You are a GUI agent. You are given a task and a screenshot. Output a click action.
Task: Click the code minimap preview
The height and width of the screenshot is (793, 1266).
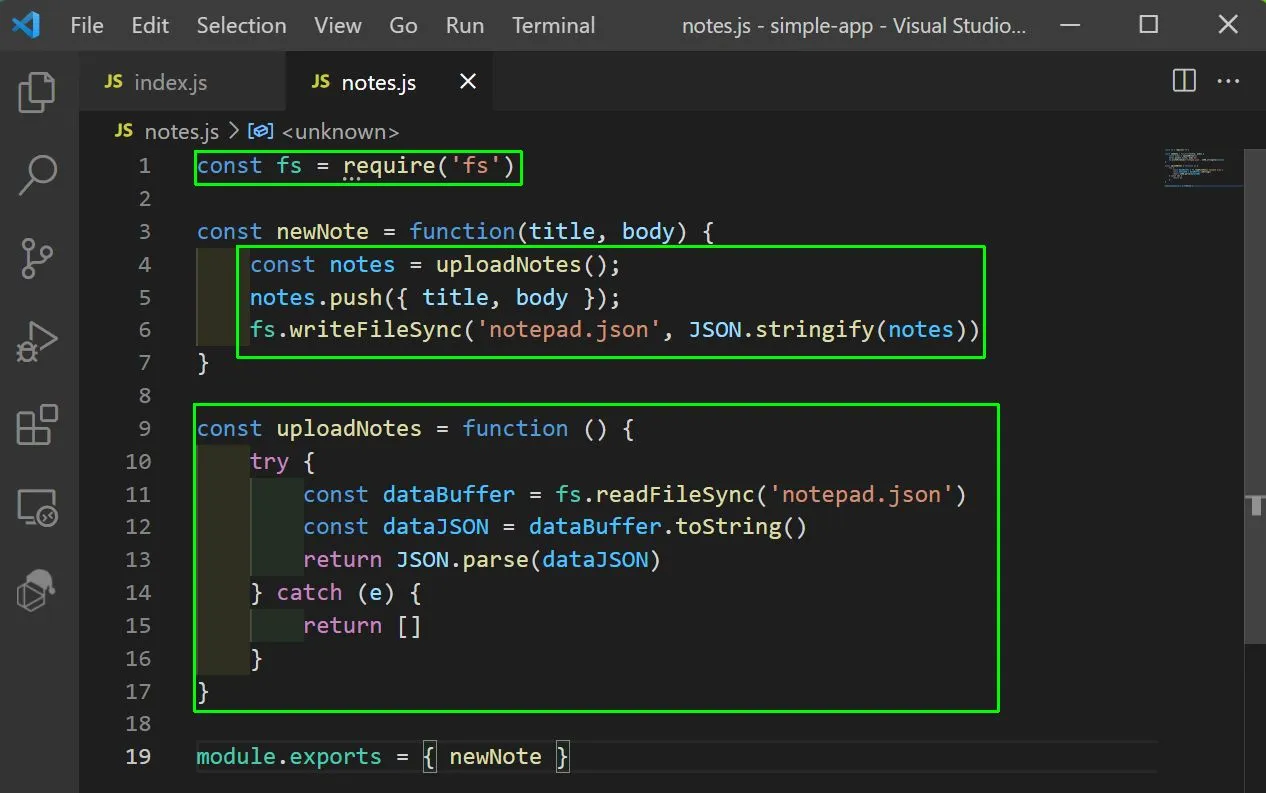click(x=1204, y=168)
